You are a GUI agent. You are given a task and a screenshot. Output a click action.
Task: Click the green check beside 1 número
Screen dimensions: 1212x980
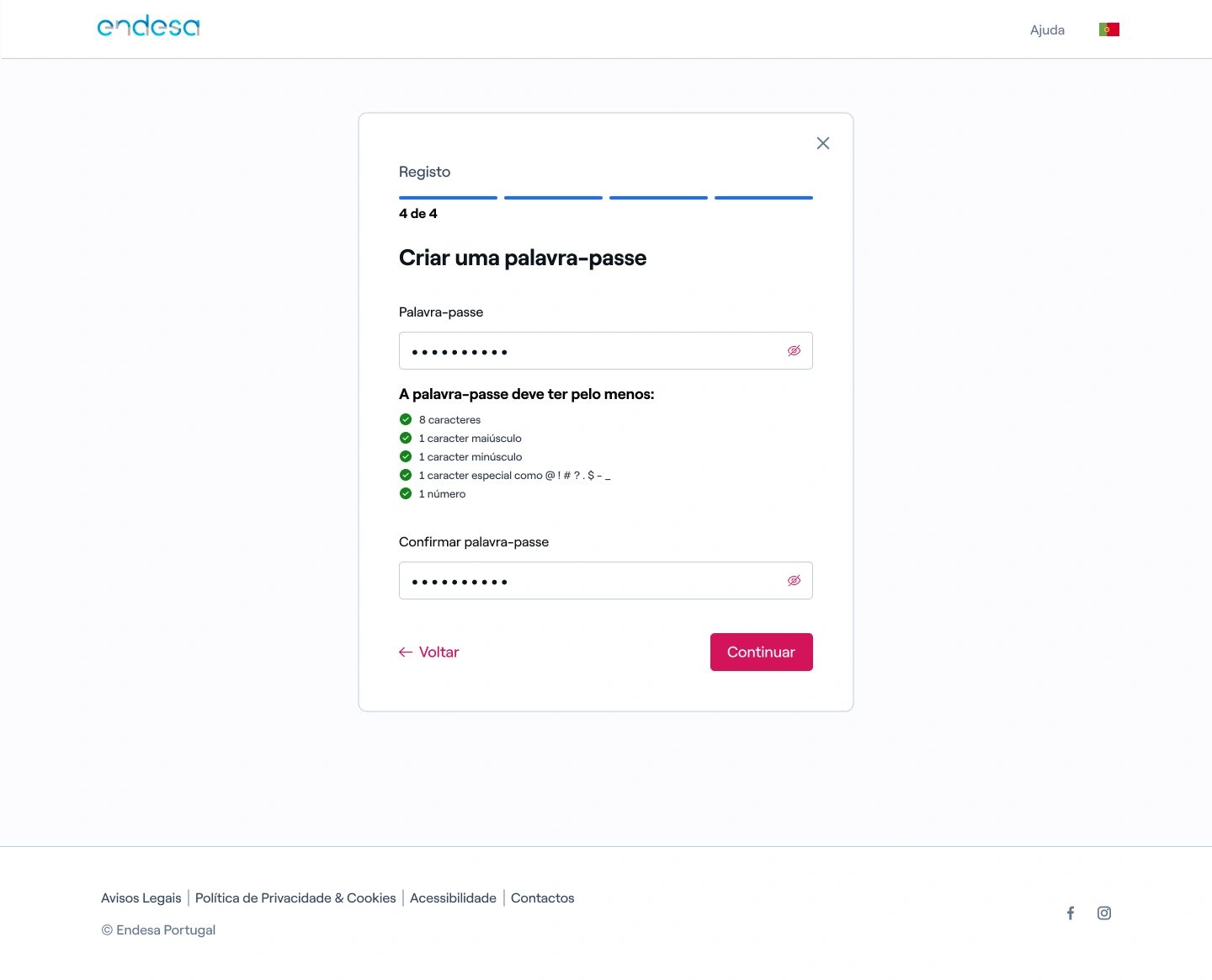point(406,493)
